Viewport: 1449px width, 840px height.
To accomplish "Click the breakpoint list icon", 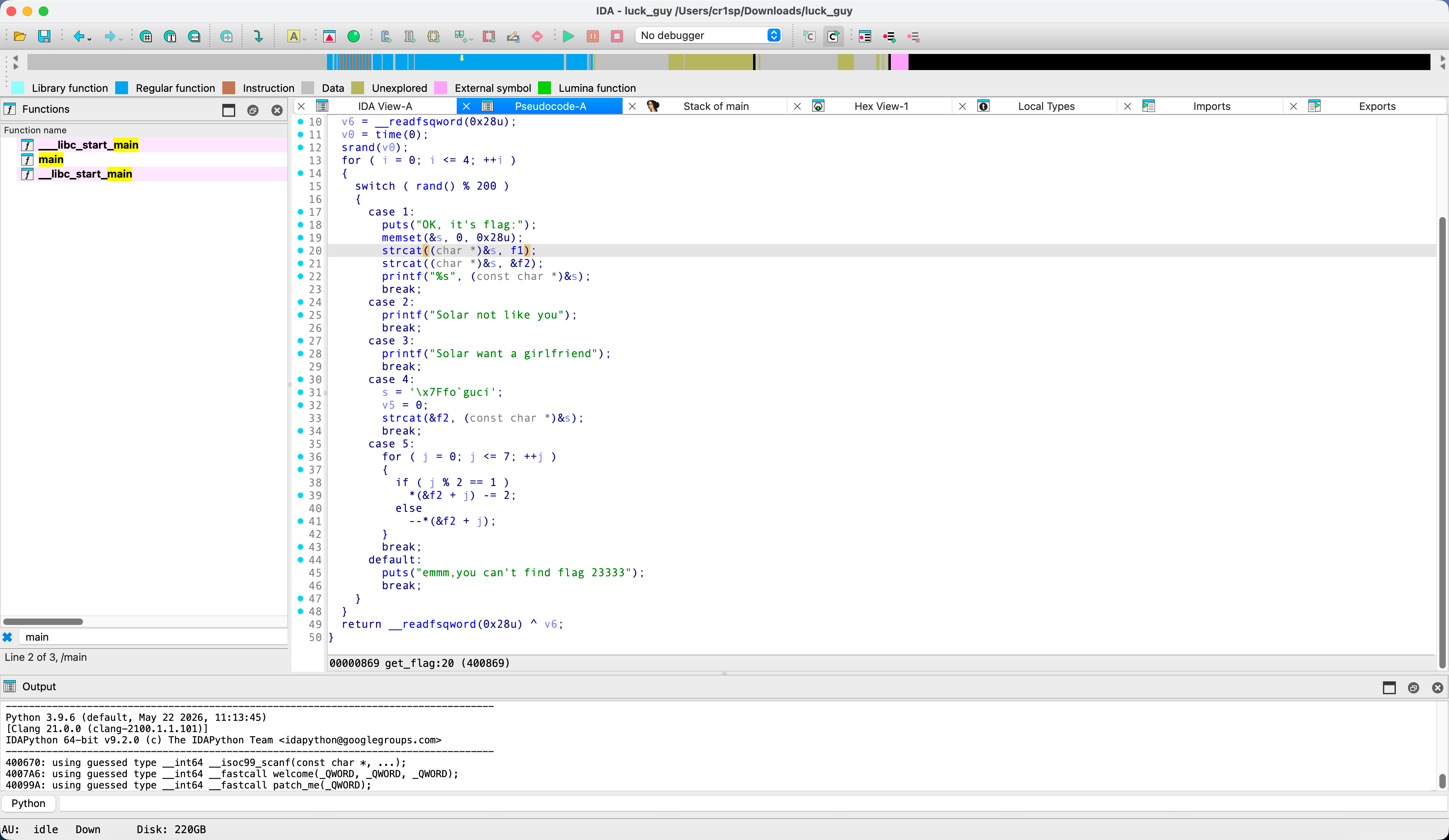I will coord(865,36).
